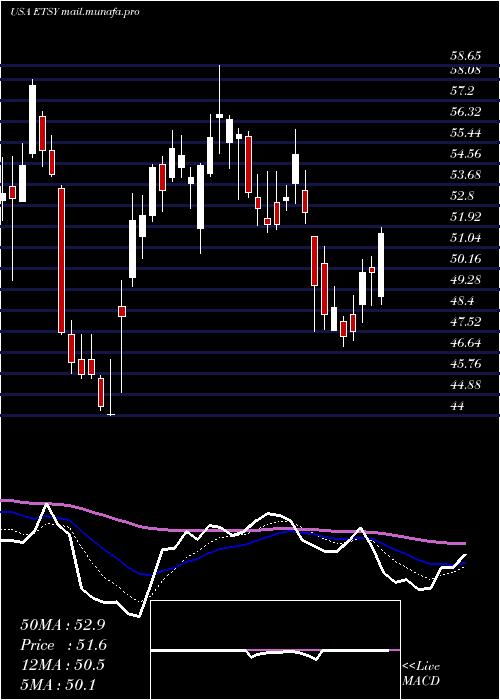Select the 50.16 price axis label
This screenshot has width=500, height=700.
[x=466, y=259]
